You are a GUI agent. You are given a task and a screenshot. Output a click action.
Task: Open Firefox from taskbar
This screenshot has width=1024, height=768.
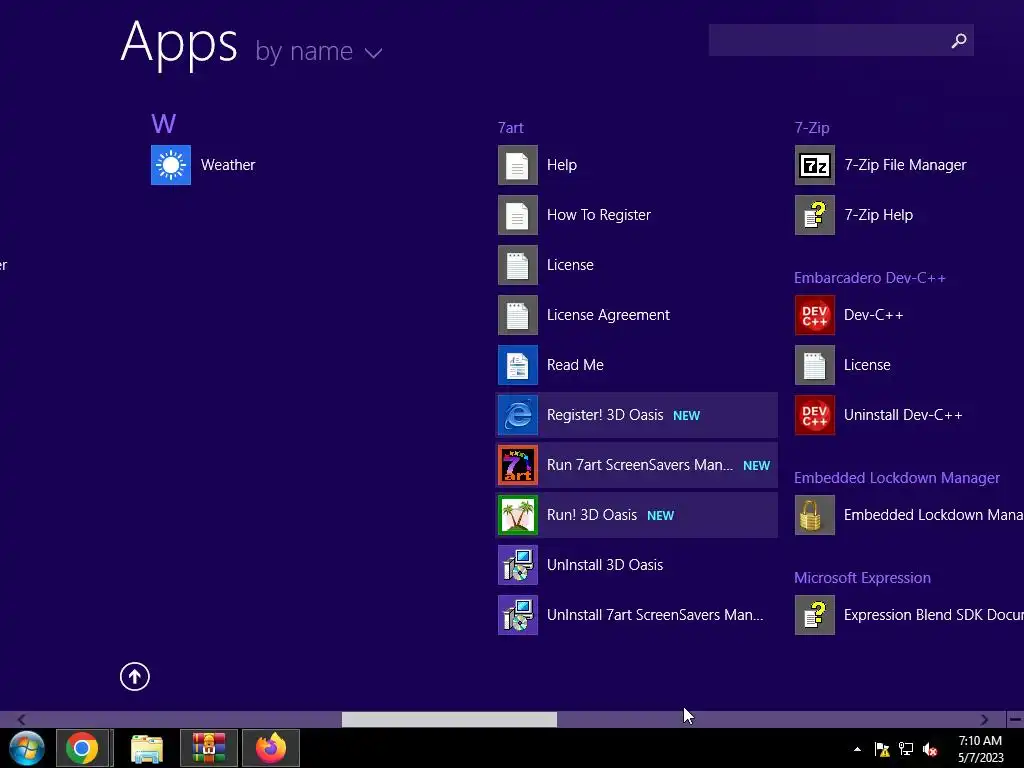(x=270, y=748)
